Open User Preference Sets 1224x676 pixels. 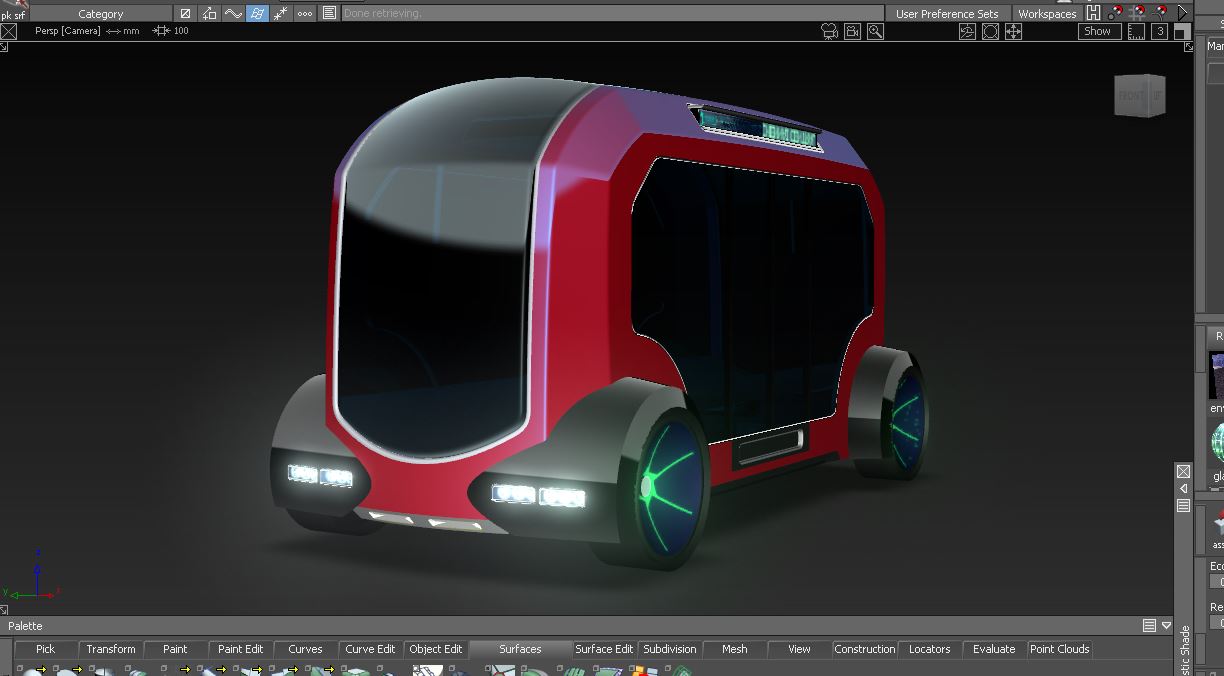(x=947, y=14)
